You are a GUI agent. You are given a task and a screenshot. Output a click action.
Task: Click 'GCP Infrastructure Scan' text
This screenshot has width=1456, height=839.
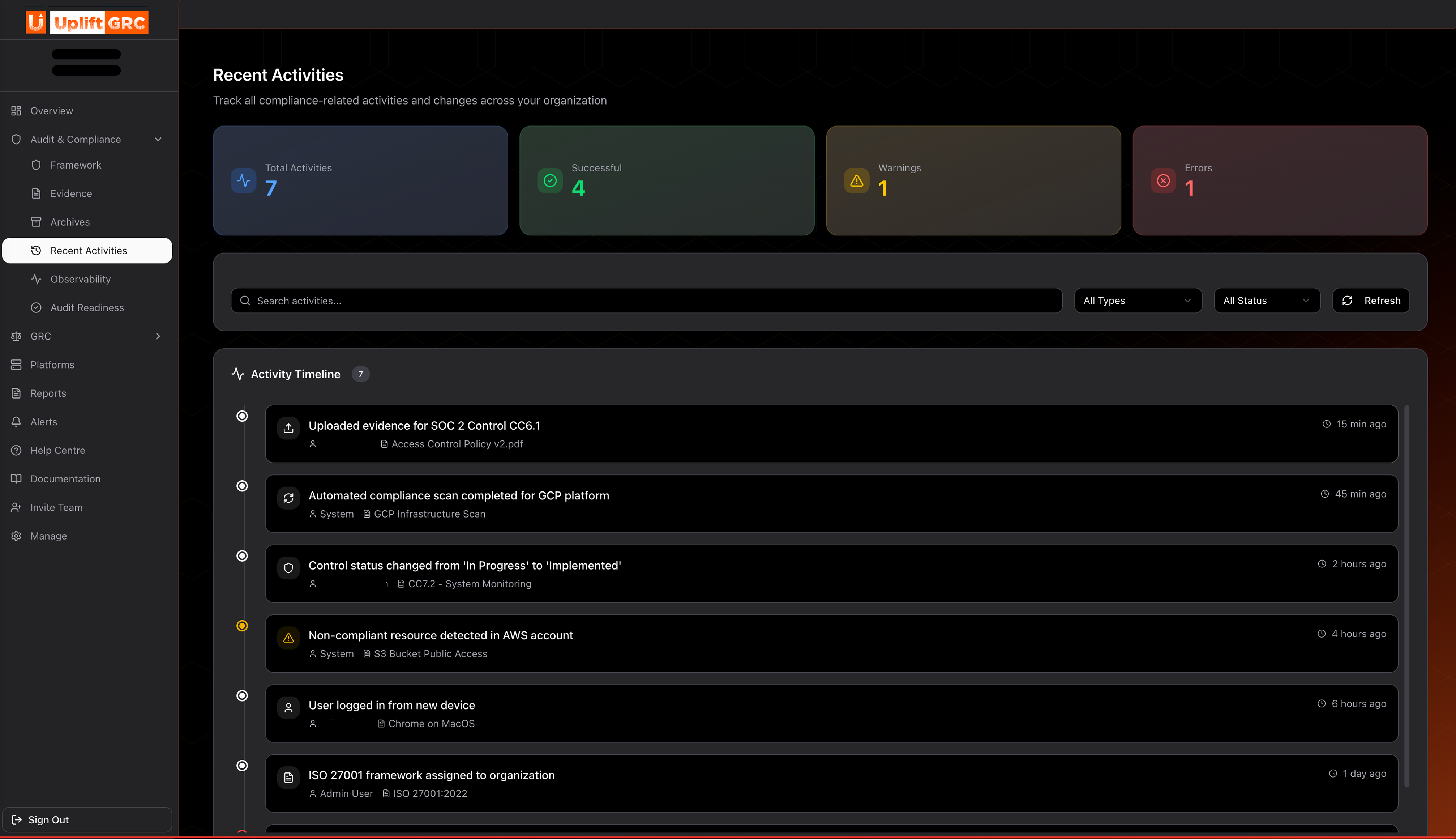coord(430,514)
